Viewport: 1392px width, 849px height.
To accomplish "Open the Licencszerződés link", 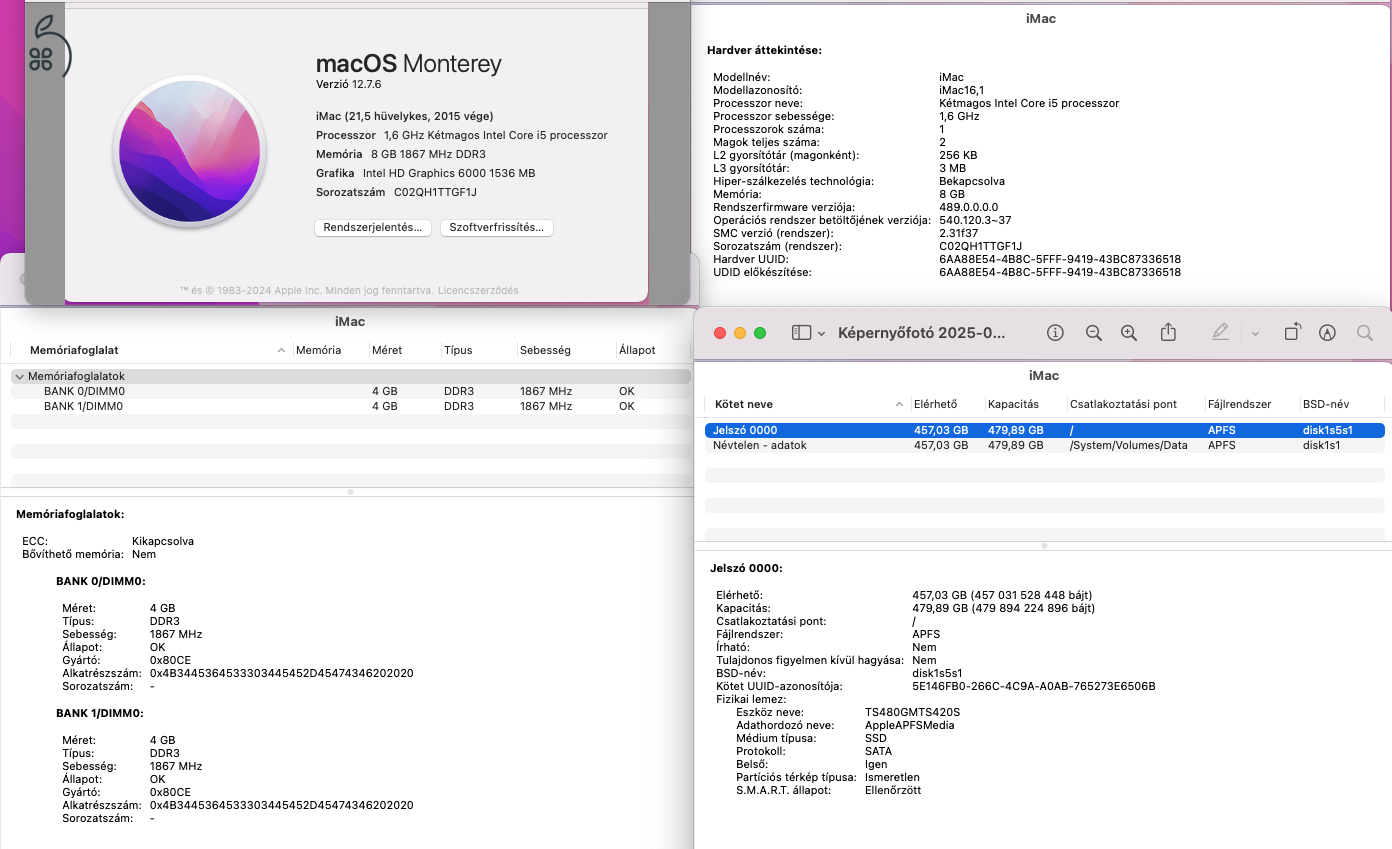I will tap(478, 290).
